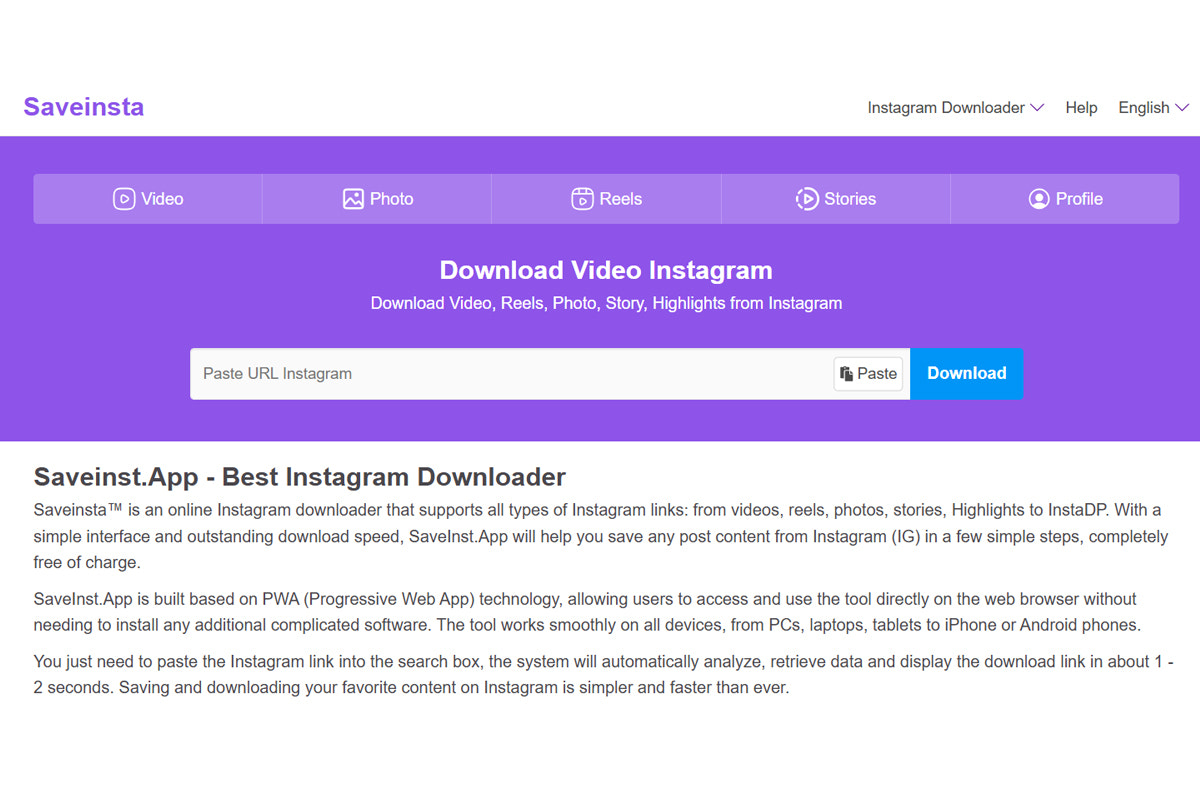Click the Paste button text
The image size is (1200, 800).
coord(877,374)
